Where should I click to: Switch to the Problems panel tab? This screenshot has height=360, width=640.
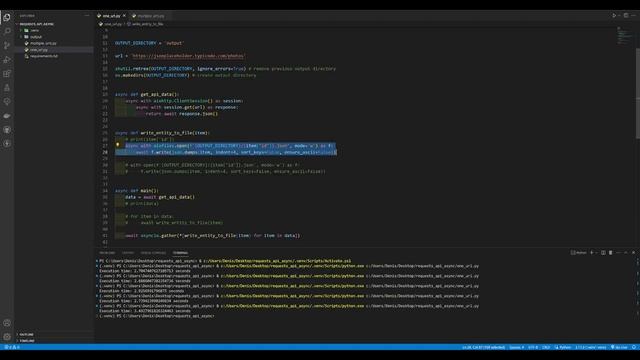pyautogui.click(x=107, y=253)
